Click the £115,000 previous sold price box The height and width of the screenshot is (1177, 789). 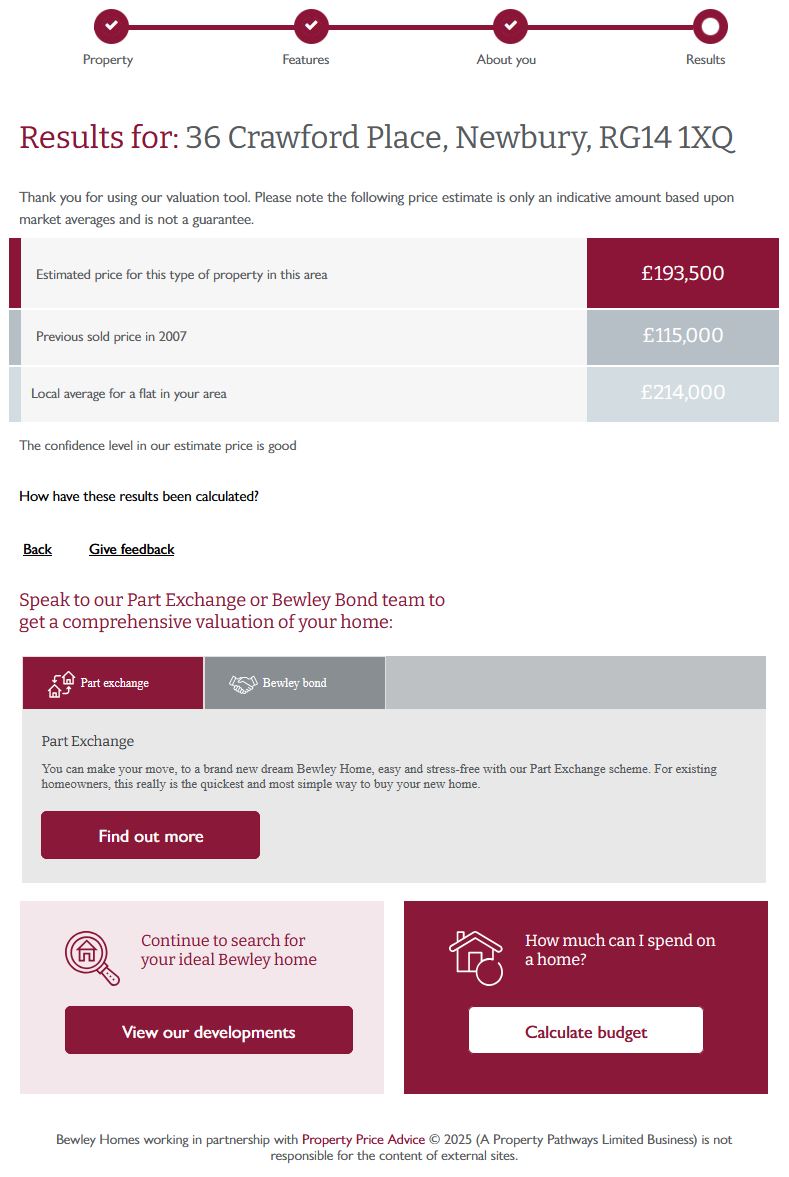(x=682, y=336)
